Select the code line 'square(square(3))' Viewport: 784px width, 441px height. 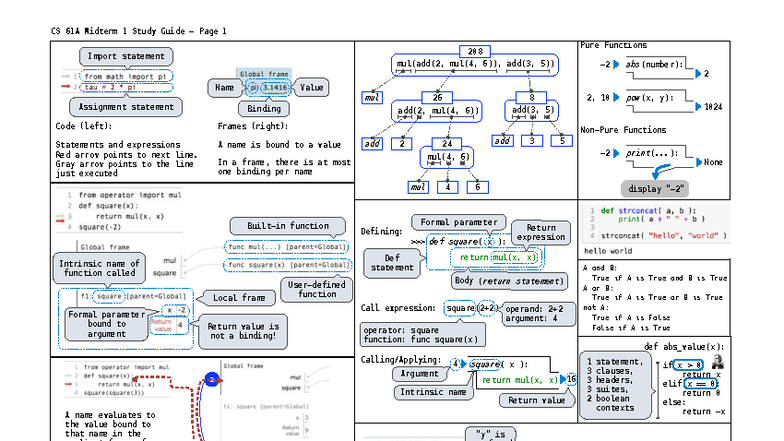[114, 393]
